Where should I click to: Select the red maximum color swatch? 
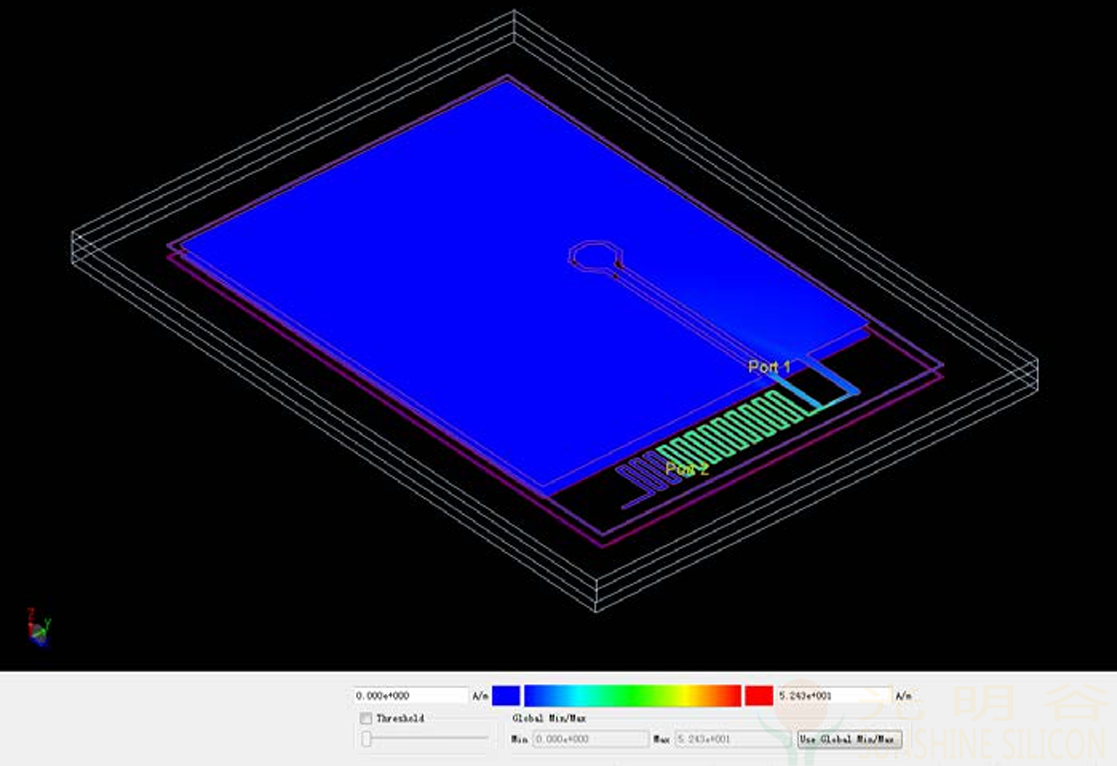[x=759, y=695]
